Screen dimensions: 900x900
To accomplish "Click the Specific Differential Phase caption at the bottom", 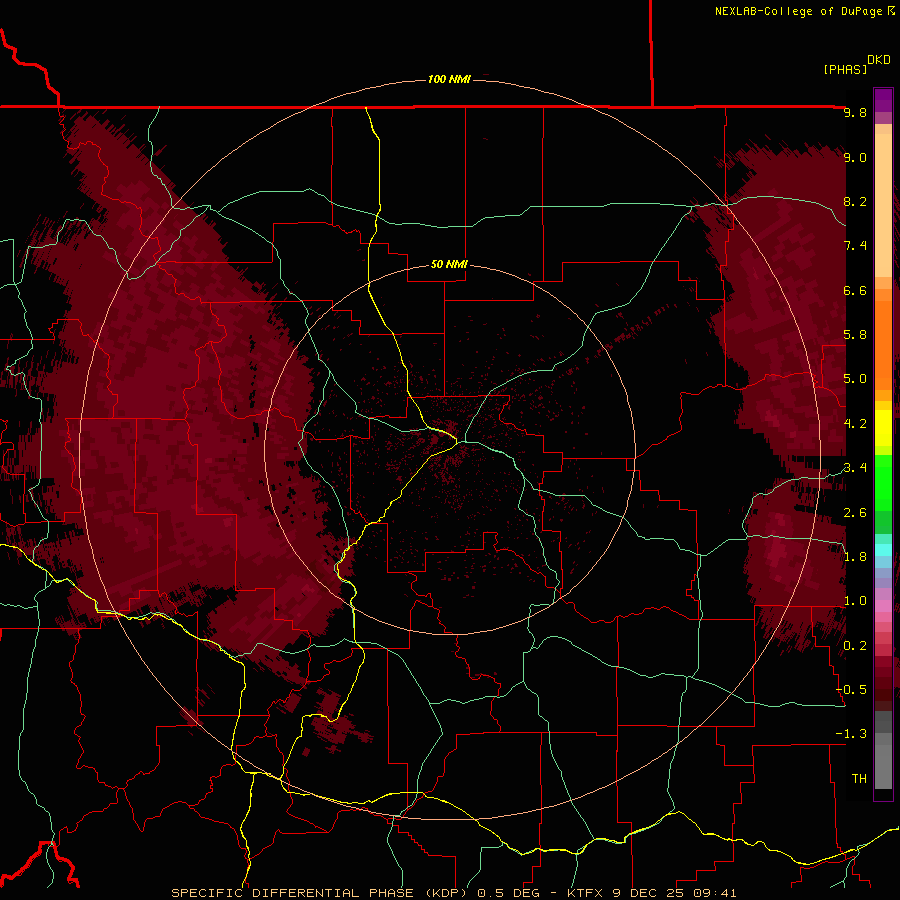I will 453,893.
